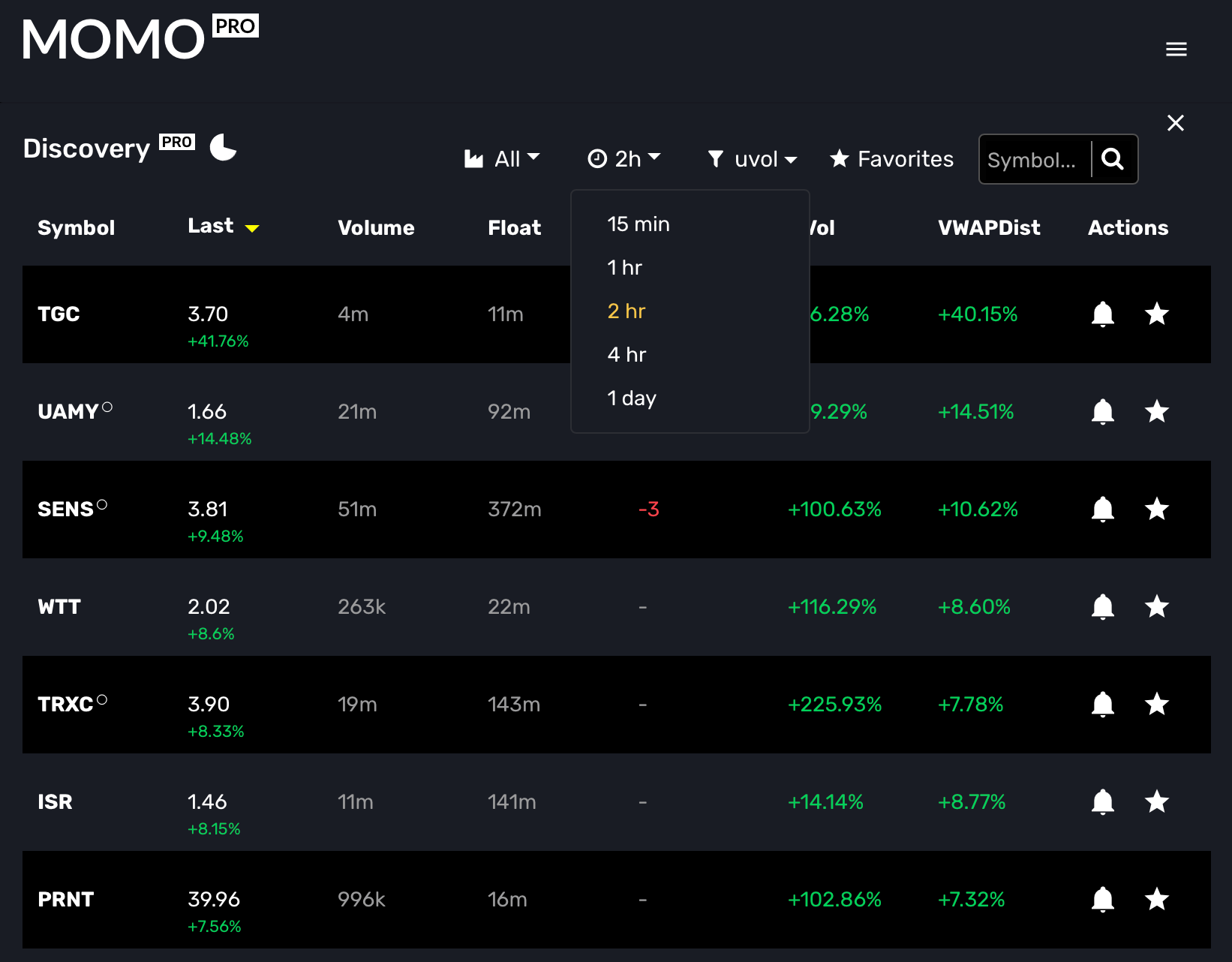Click the chart icon beside All

pyautogui.click(x=473, y=159)
